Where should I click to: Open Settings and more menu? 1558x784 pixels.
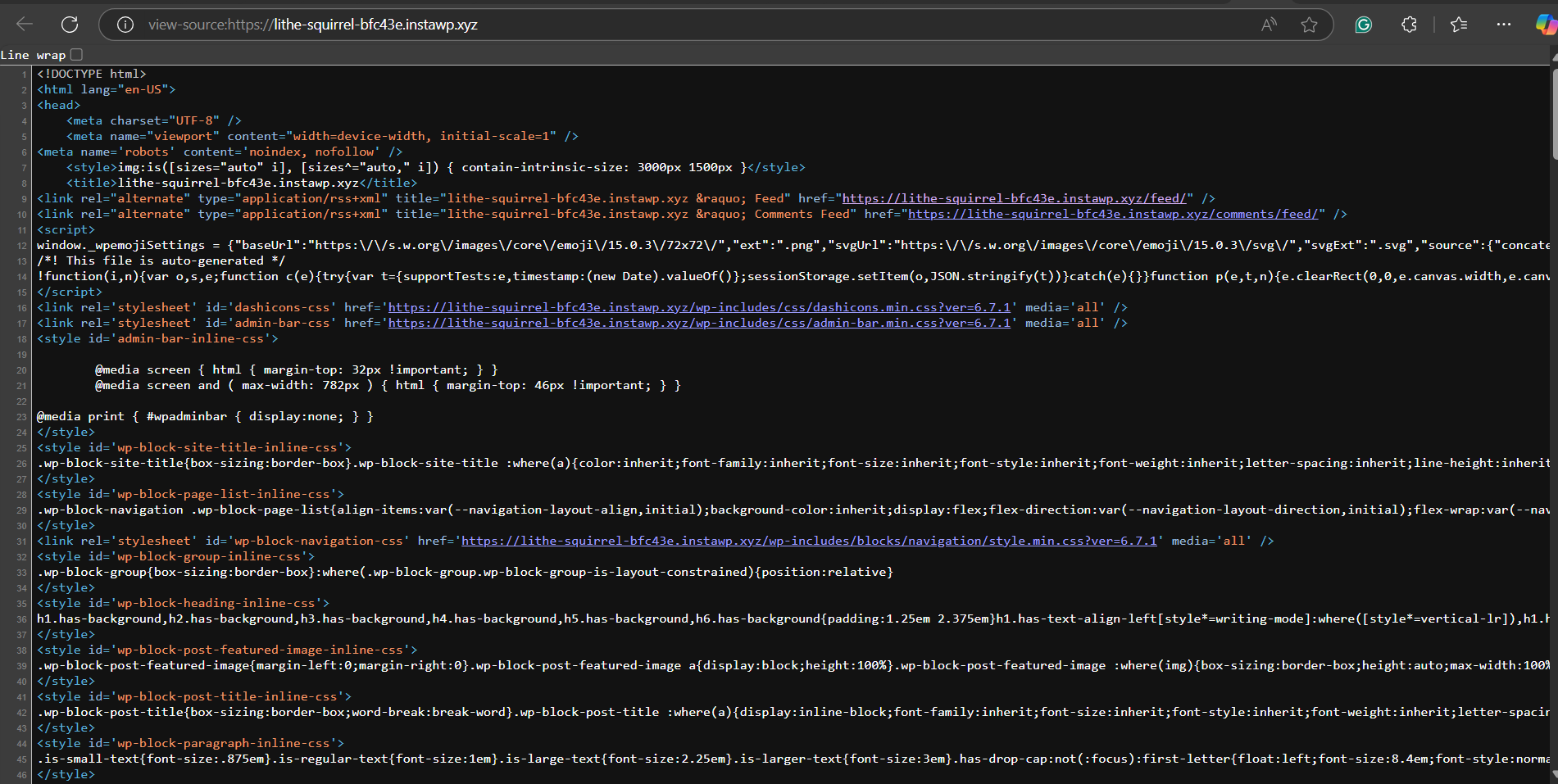tap(1503, 25)
